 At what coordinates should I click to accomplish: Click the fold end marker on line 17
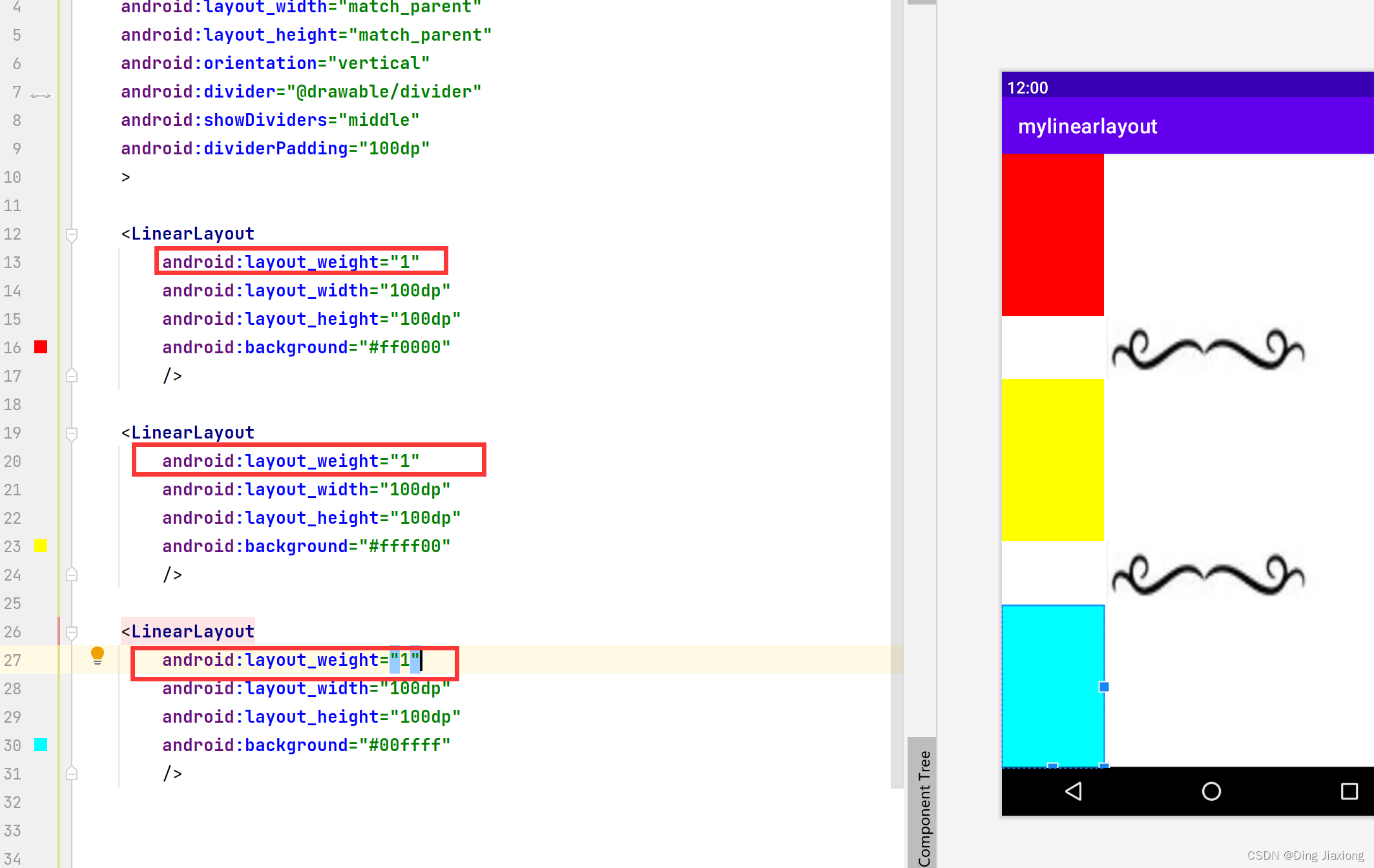(x=72, y=375)
